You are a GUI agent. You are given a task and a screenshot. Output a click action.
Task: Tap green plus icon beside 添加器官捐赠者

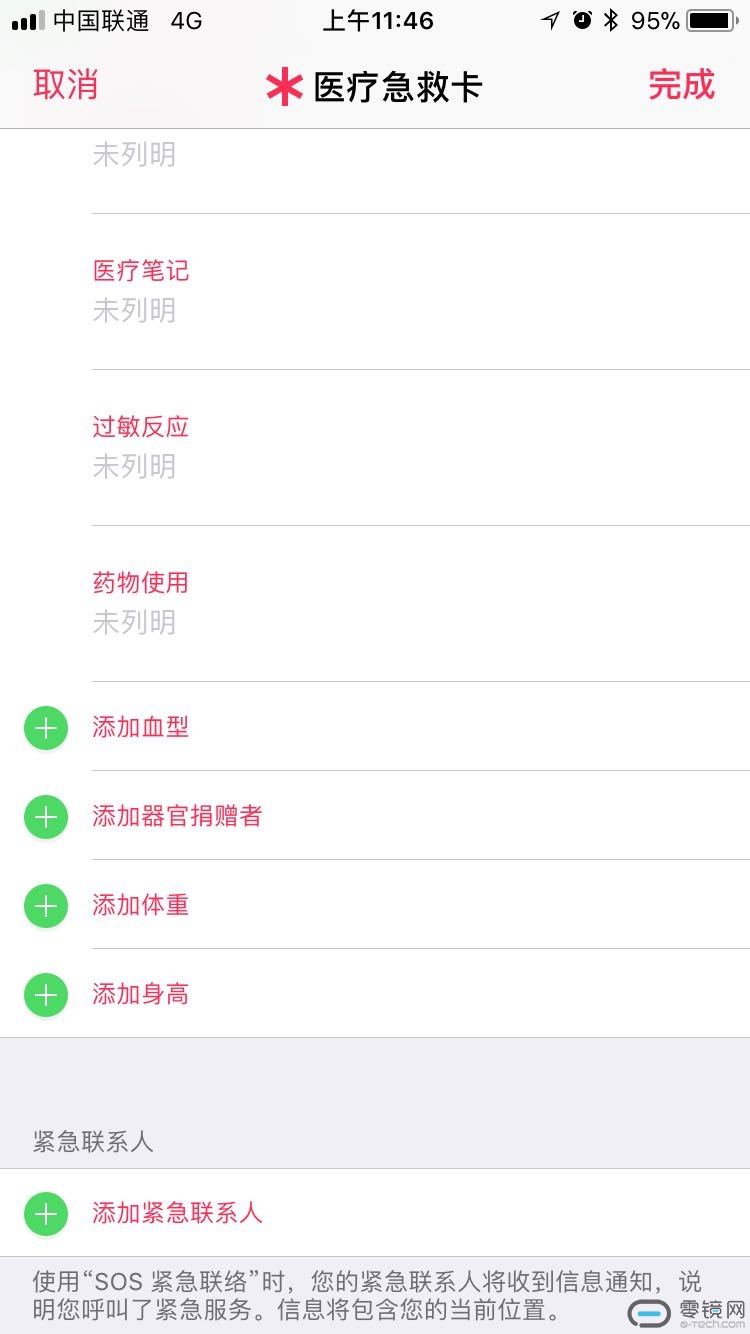click(45, 817)
